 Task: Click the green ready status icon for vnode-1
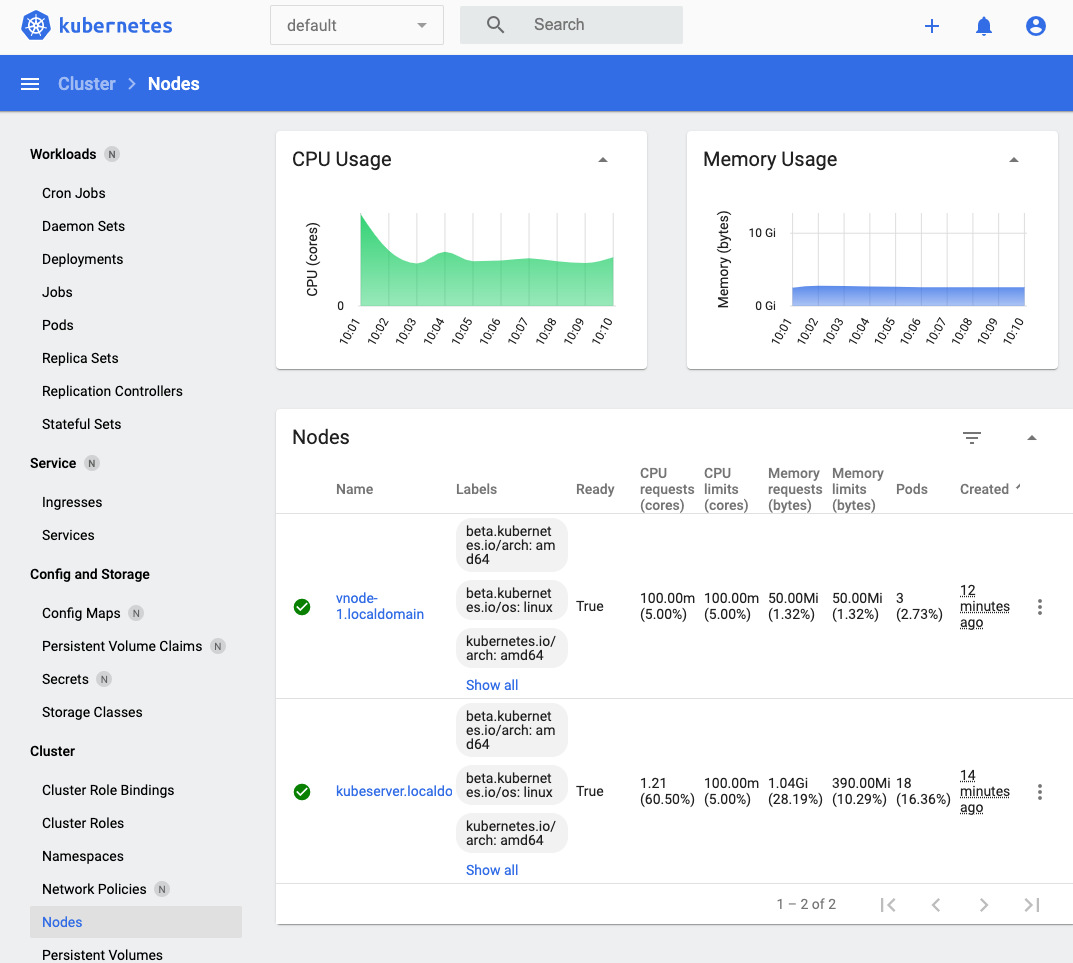click(302, 606)
